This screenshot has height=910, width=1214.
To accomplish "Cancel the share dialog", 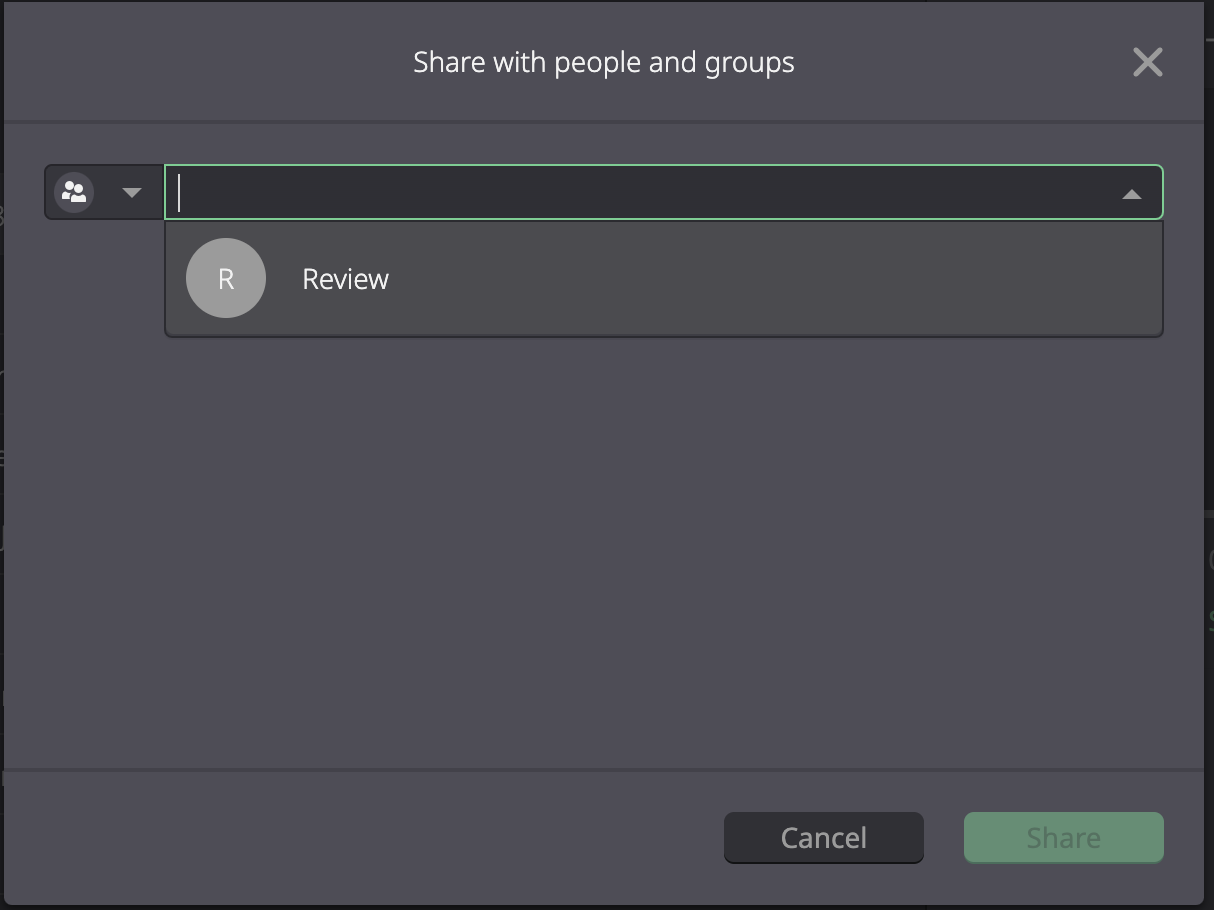I will [x=824, y=837].
